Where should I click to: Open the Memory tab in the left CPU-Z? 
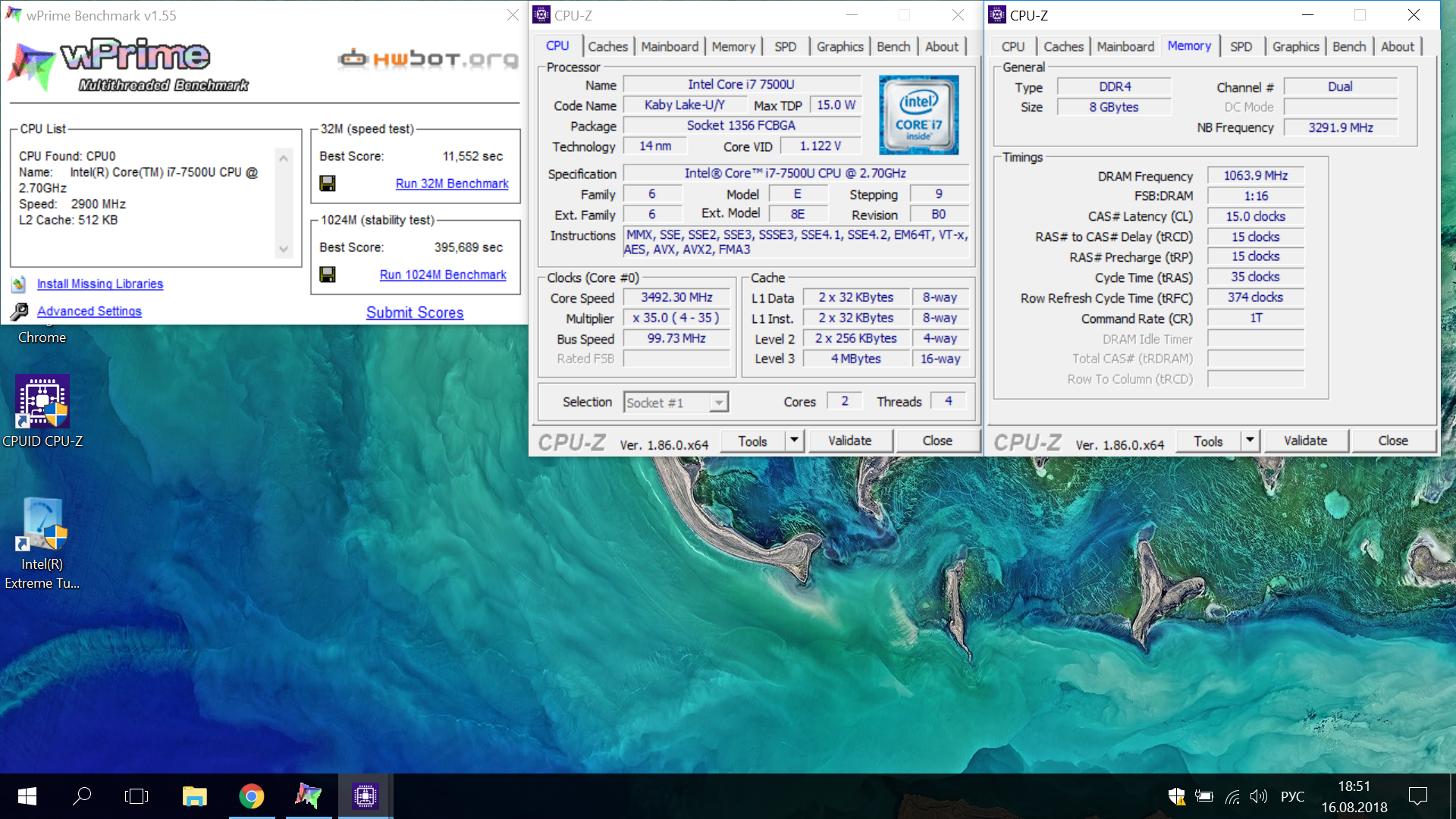pyautogui.click(x=733, y=46)
